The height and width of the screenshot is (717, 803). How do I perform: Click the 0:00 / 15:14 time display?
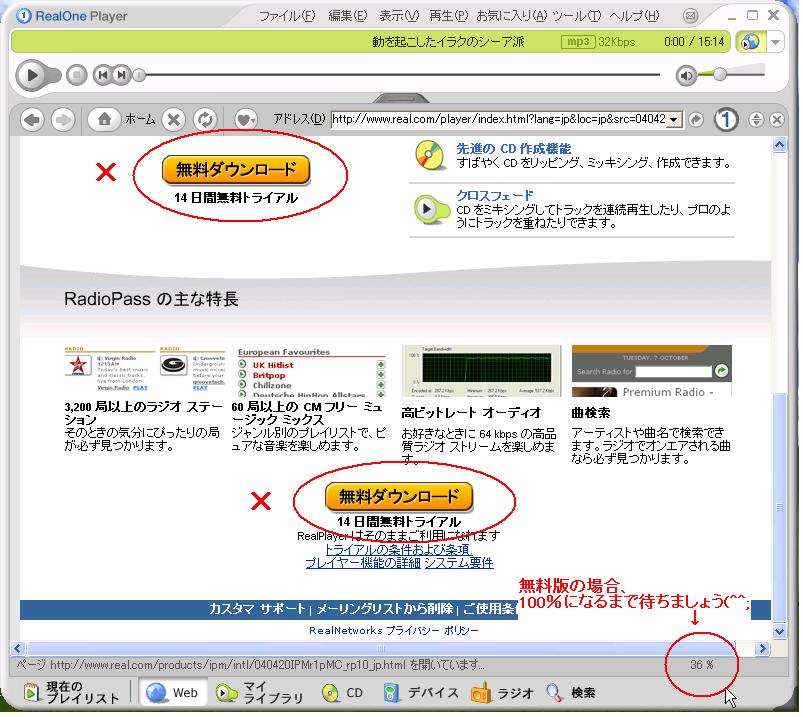click(x=694, y=41)
